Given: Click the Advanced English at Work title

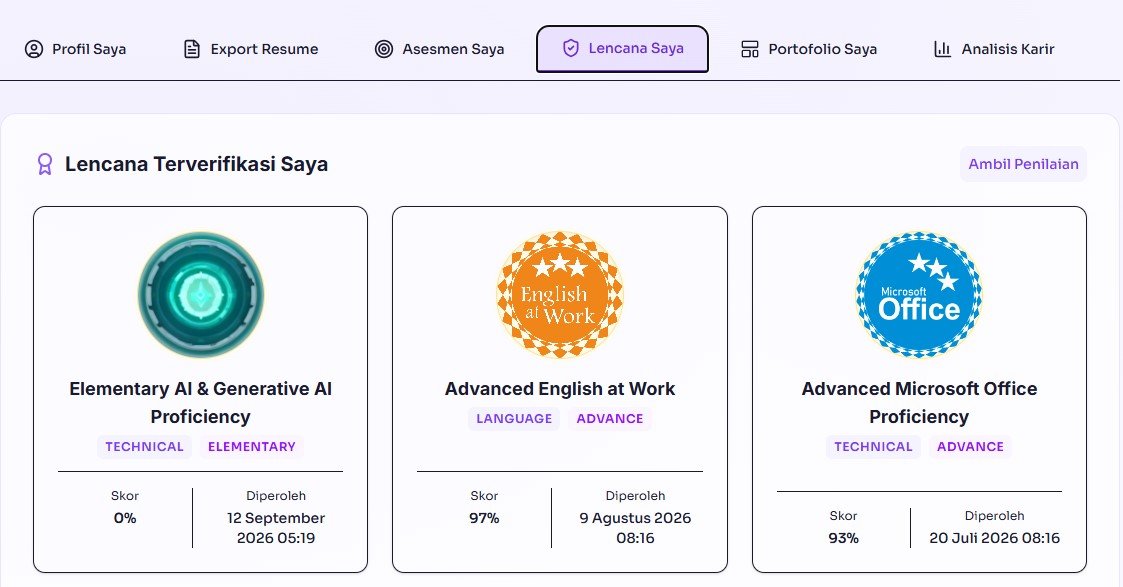Looking at the screenshot, I should [x=560, y=389].
